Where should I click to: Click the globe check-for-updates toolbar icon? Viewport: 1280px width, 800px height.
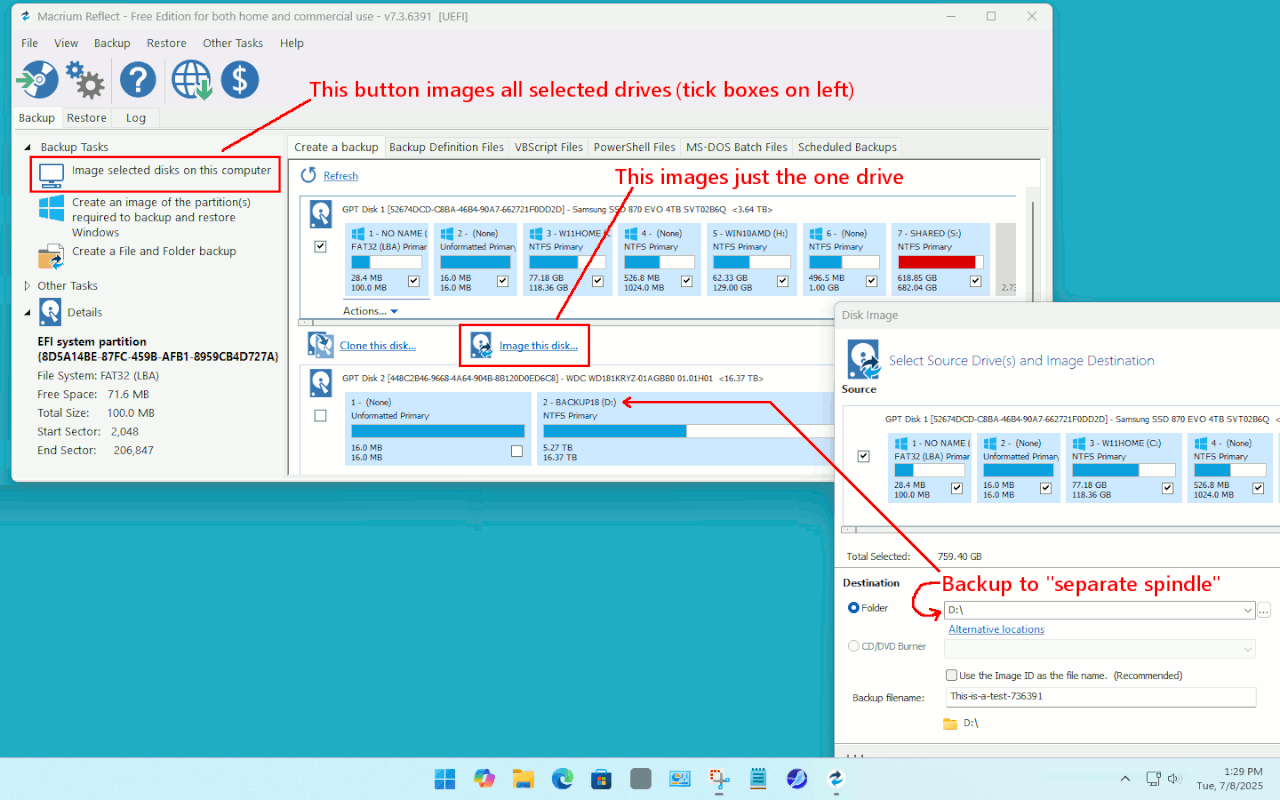(191, 80)
